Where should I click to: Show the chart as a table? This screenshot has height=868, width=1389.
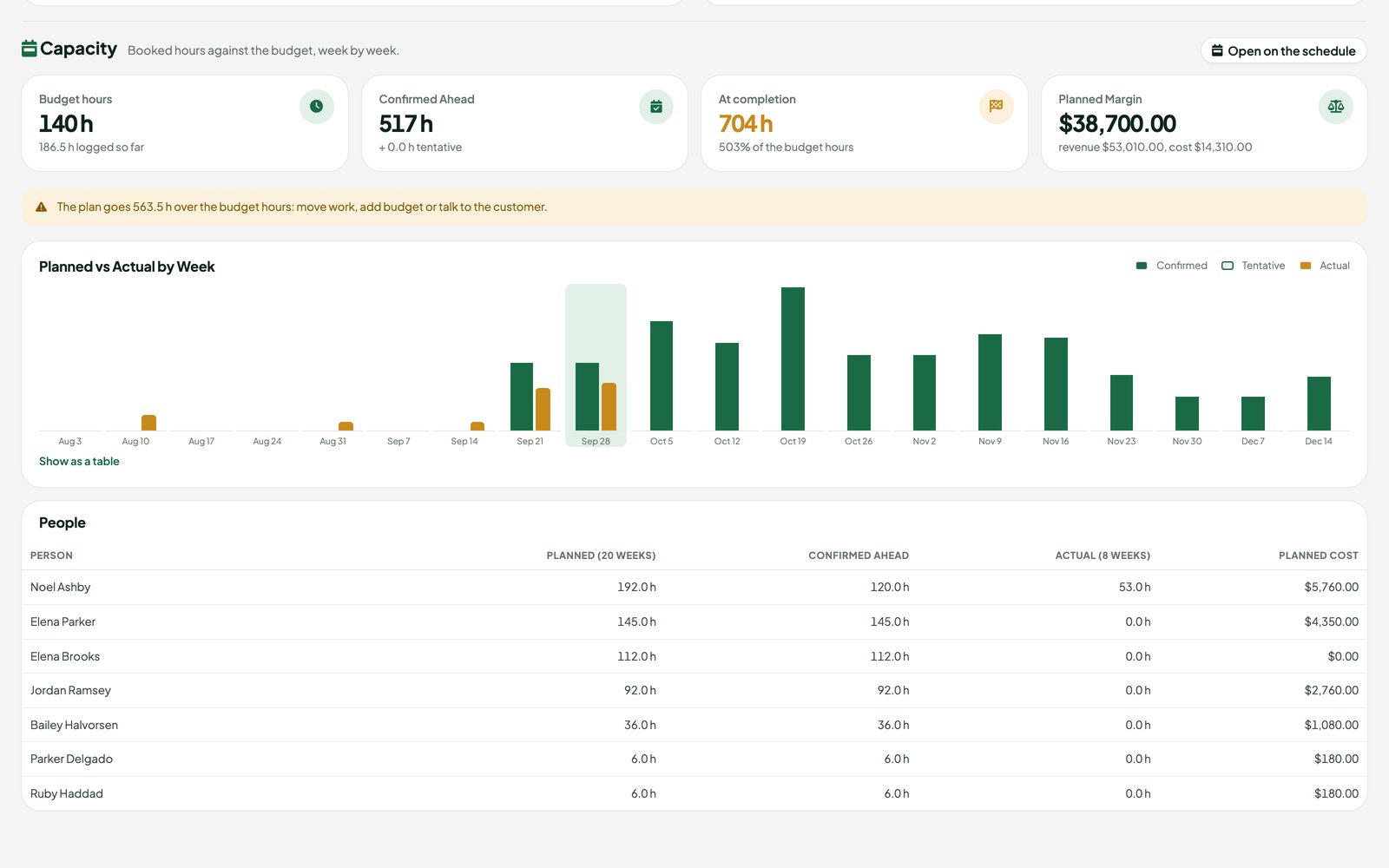(x=79, y=462)
